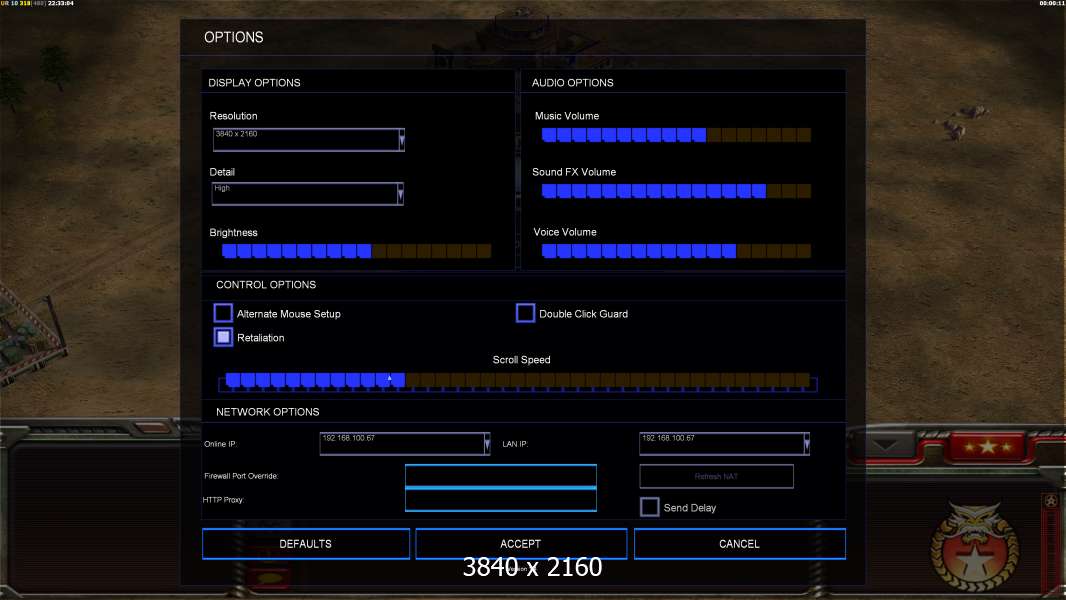This screenshot has height=600, width=1066.
Task: Click ACCEPT to save options
Action: pyautogui.click(x=521, y=544)
